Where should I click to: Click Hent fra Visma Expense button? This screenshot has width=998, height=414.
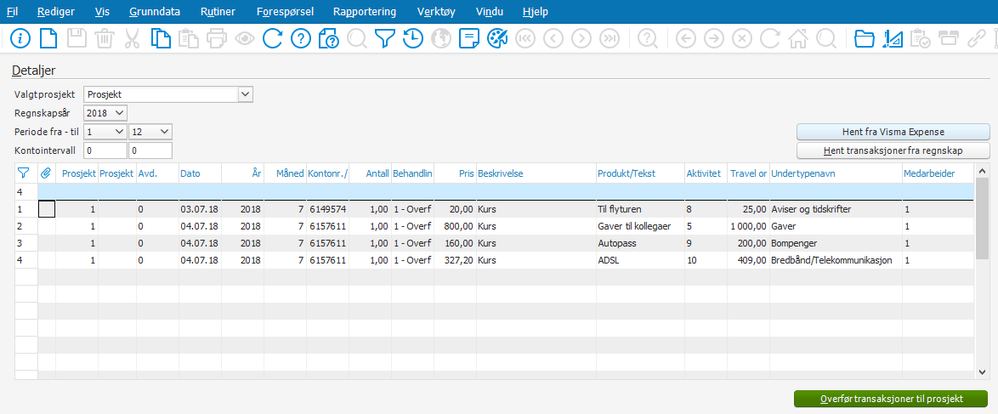[x=893, y=132]
